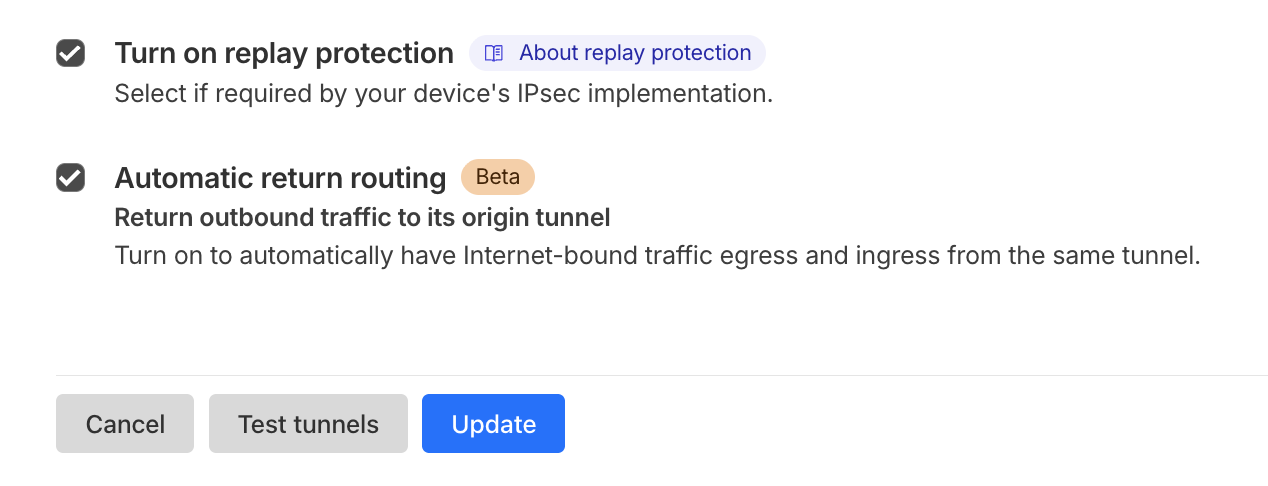The height and width of the screenshot is (486, 1268).
Task: Open the About replay protection link
Action: (634, 53)
